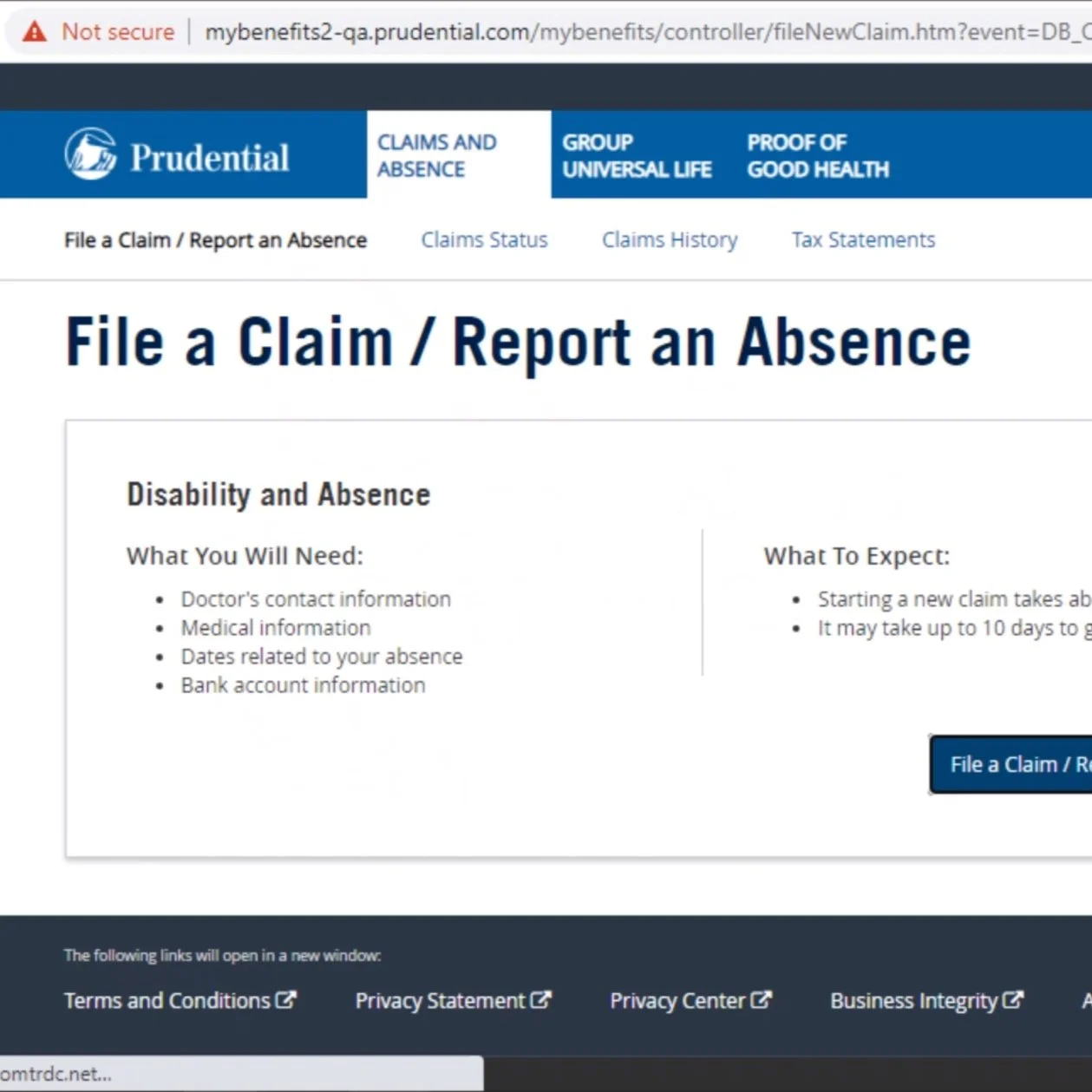Viewport: 1092px width, 1092px height.
Task: Click the Prudential logo icon
Action: point(89,154)
